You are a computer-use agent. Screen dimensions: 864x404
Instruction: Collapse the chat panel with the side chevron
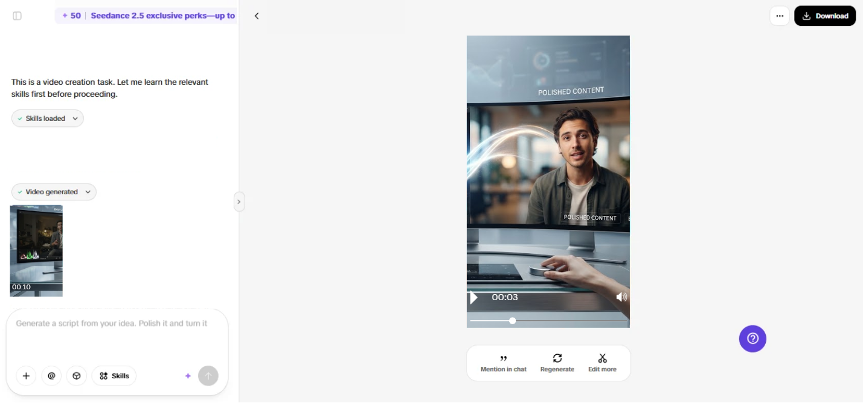tap(239, 202)
